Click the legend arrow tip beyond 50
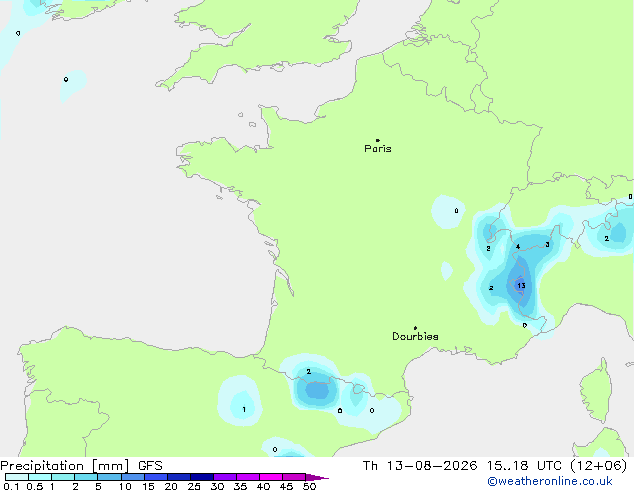 [317, 477]
